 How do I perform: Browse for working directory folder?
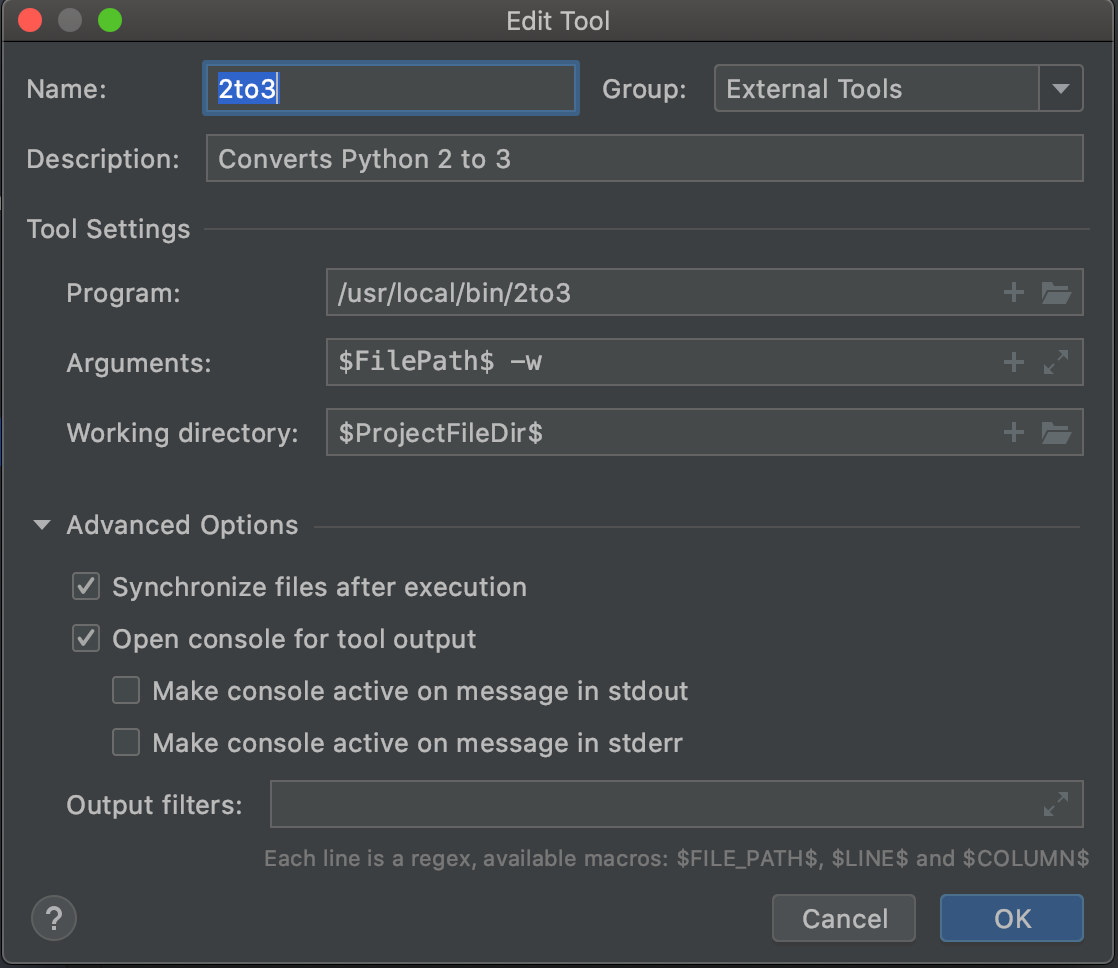pos(1056,432)
